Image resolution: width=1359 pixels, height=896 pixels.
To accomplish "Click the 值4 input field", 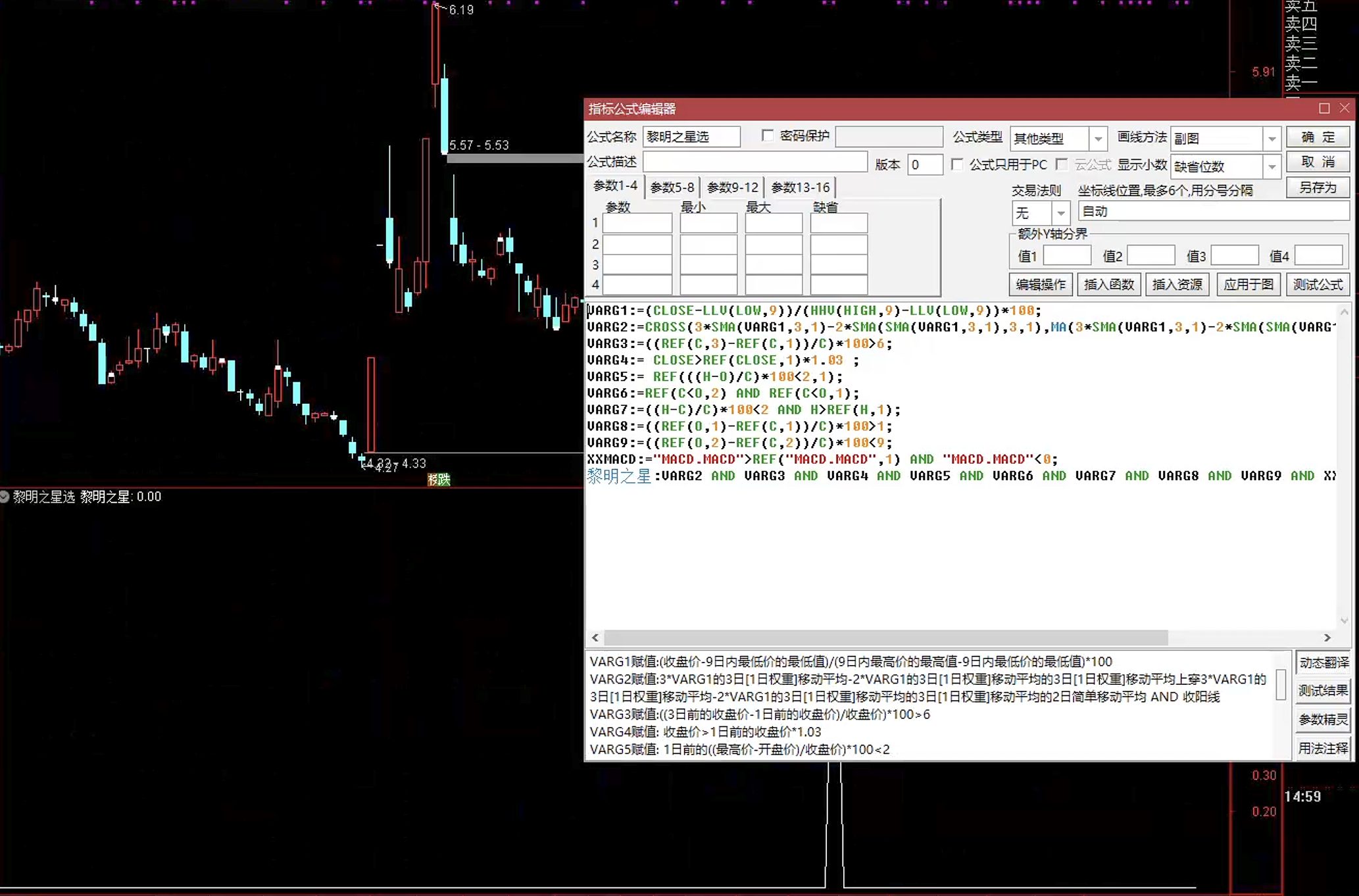I will pos(1318,255).
